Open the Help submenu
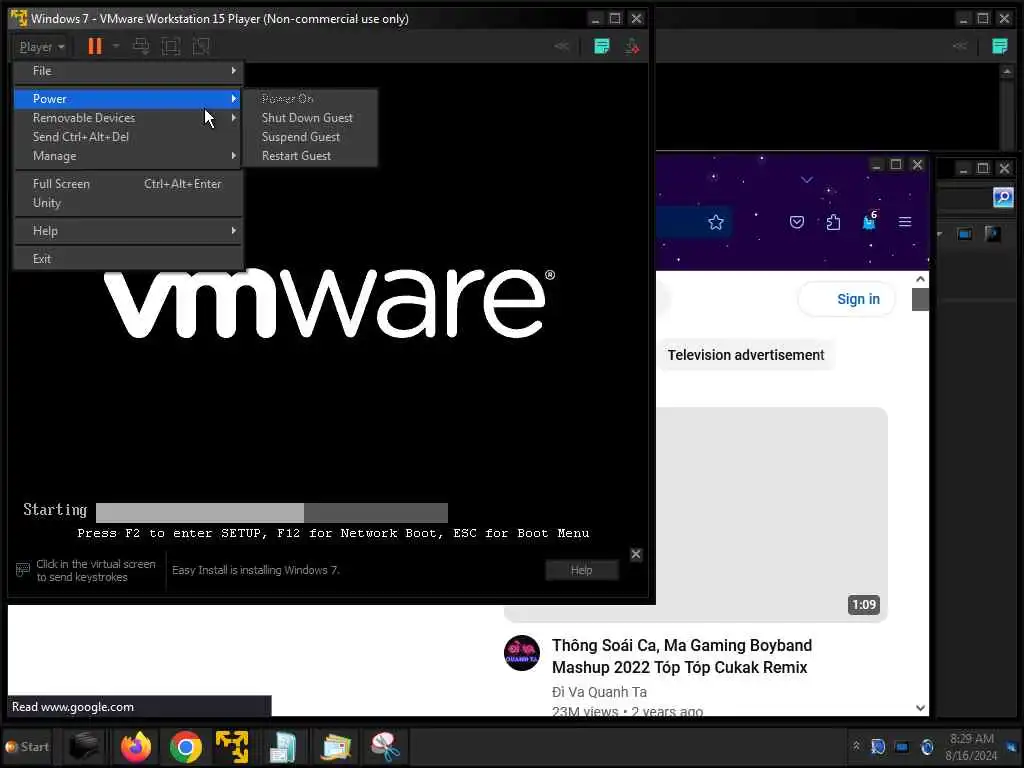This screenshot has height=768, width=1024. pos(129,231)
